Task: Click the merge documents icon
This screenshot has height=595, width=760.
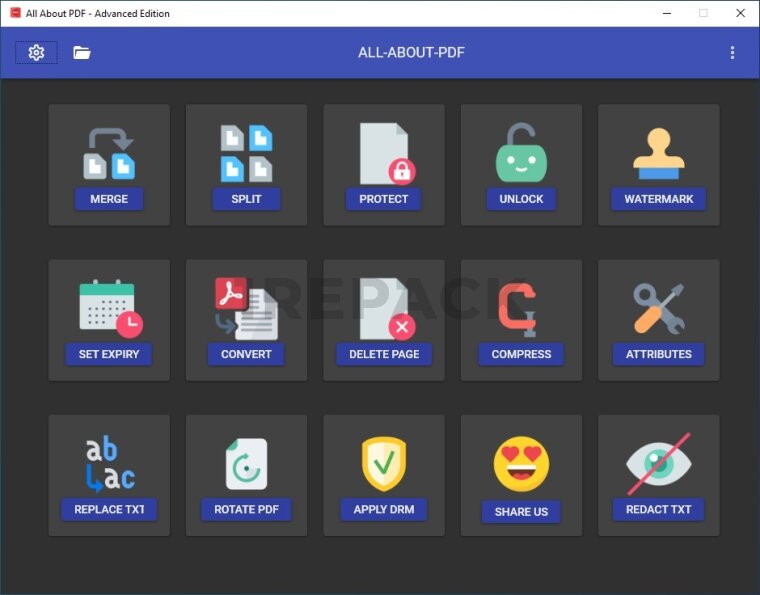Action: point(108,153)
